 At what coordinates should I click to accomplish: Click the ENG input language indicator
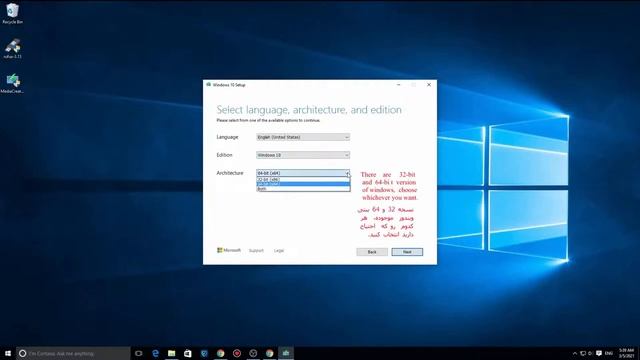pos(609,353)
